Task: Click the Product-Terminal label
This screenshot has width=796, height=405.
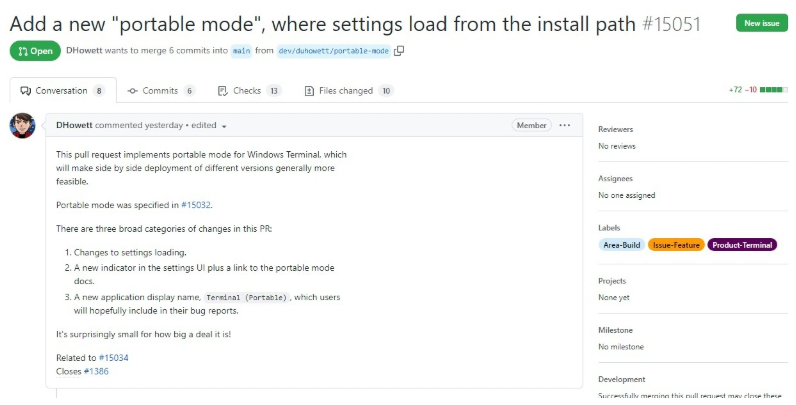Action: (742, 245)
